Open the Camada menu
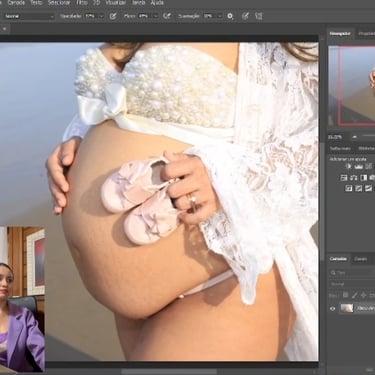 pos(16,3)
